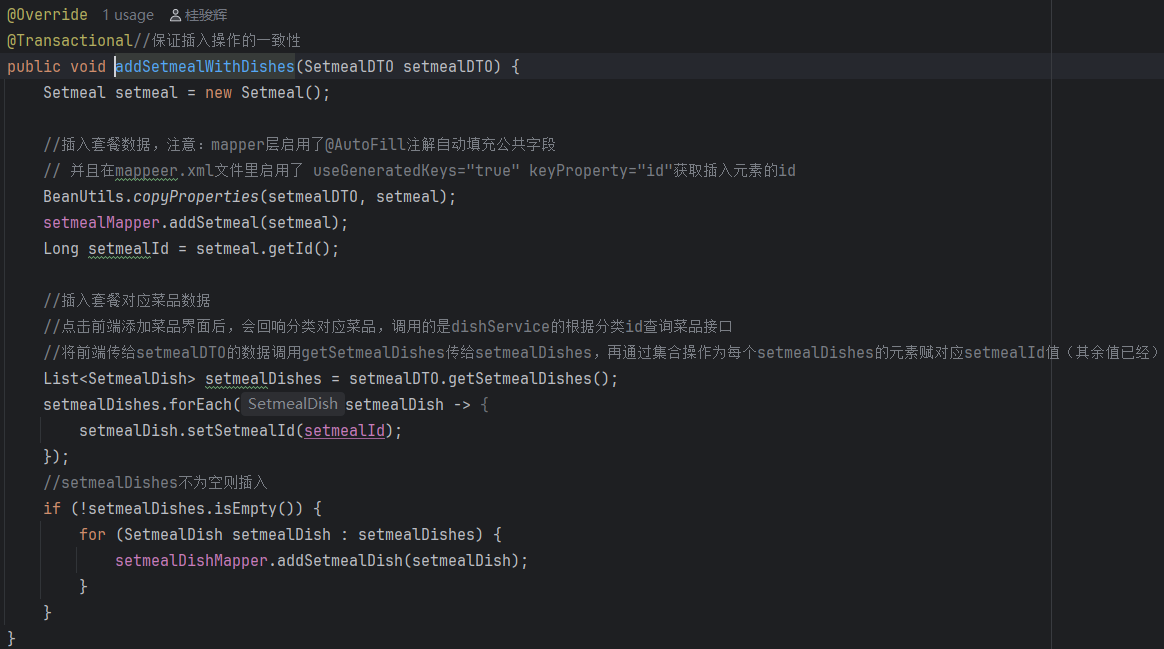This screenshot has width=1164, height=649.
Task: Click addSetmealDish method call
Action: (x=340, y=561)
